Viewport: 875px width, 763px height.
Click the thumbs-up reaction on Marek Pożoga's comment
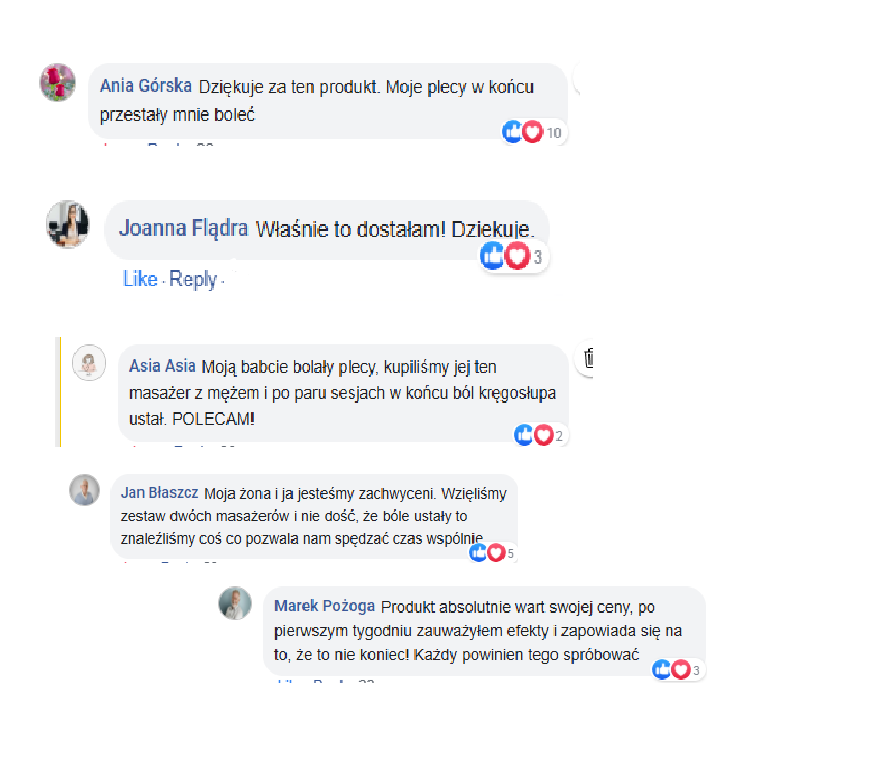[662, 669]
